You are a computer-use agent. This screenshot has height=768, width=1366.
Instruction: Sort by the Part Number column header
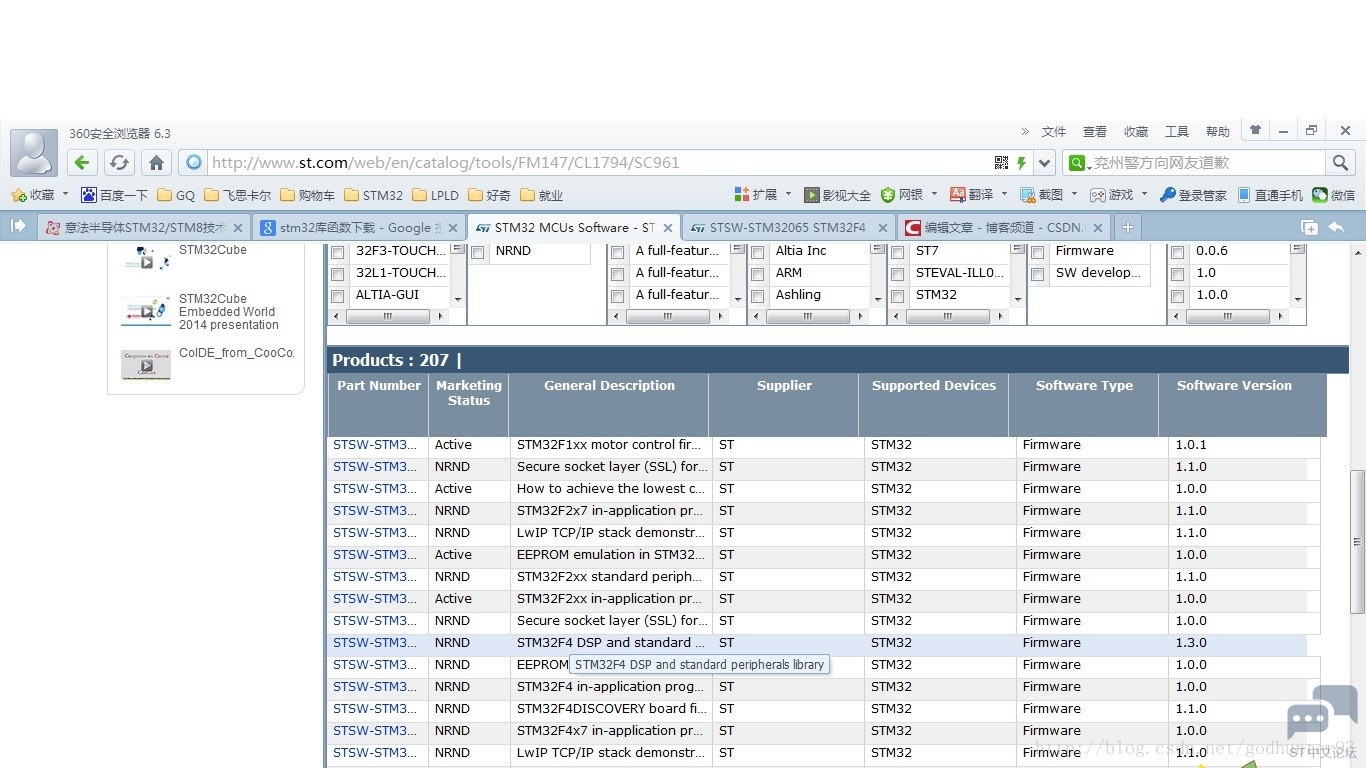pos(379,386)
